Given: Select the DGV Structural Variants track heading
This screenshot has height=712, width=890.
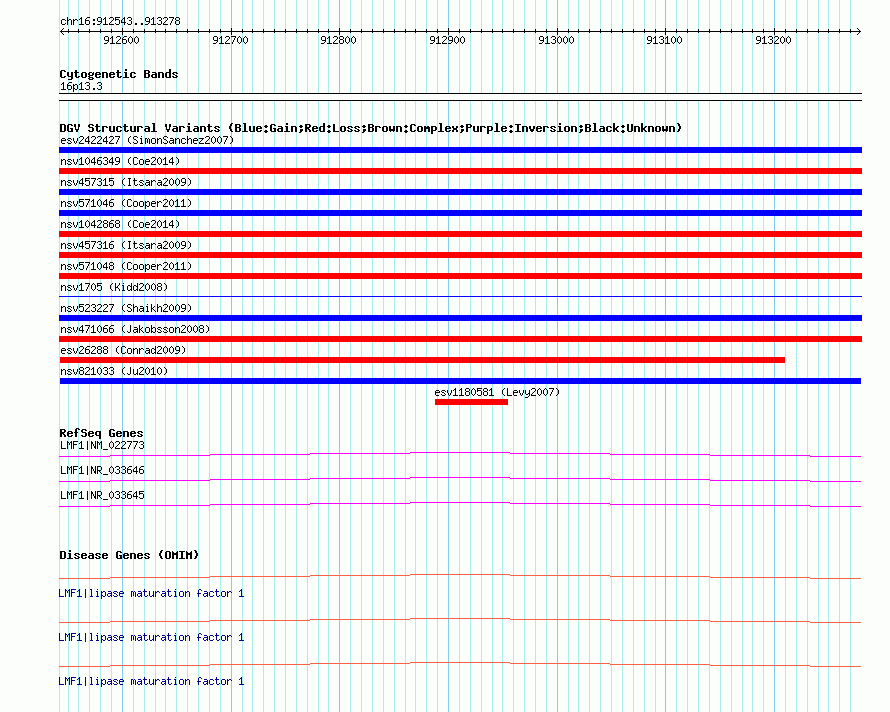Looking at the screenshot, I should pos(370,128).
